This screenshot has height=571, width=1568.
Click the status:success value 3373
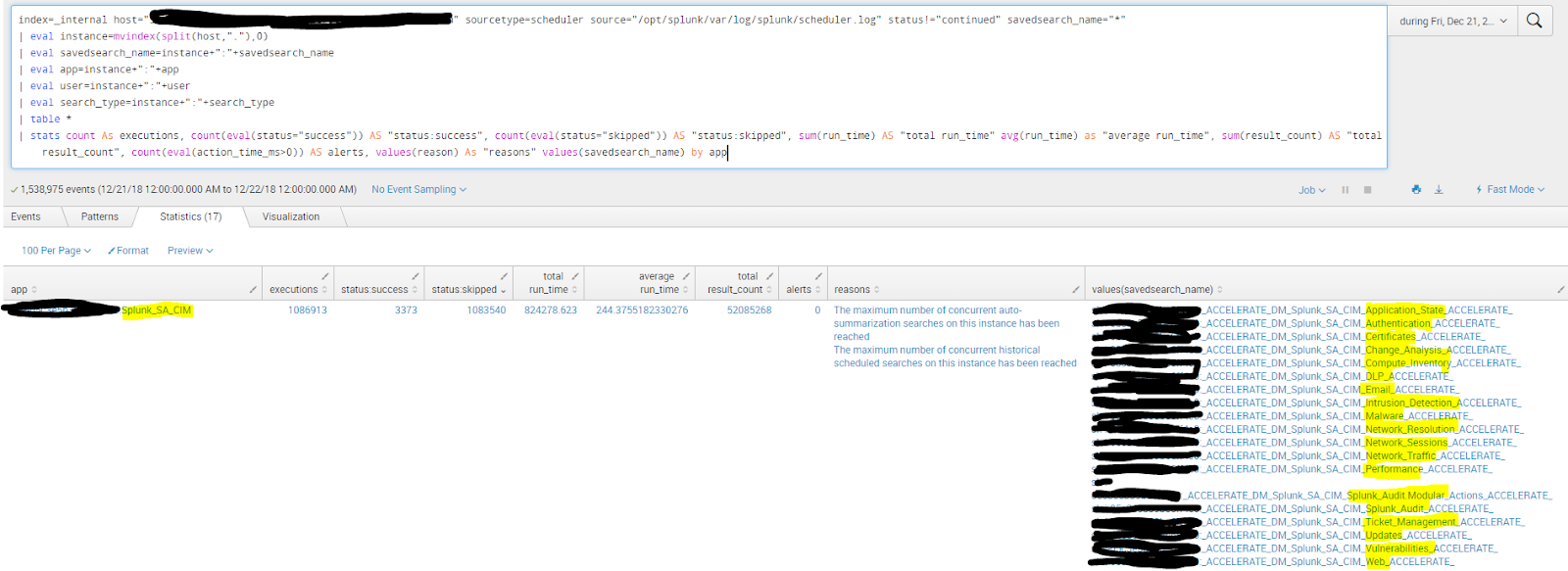click(406, 310)
